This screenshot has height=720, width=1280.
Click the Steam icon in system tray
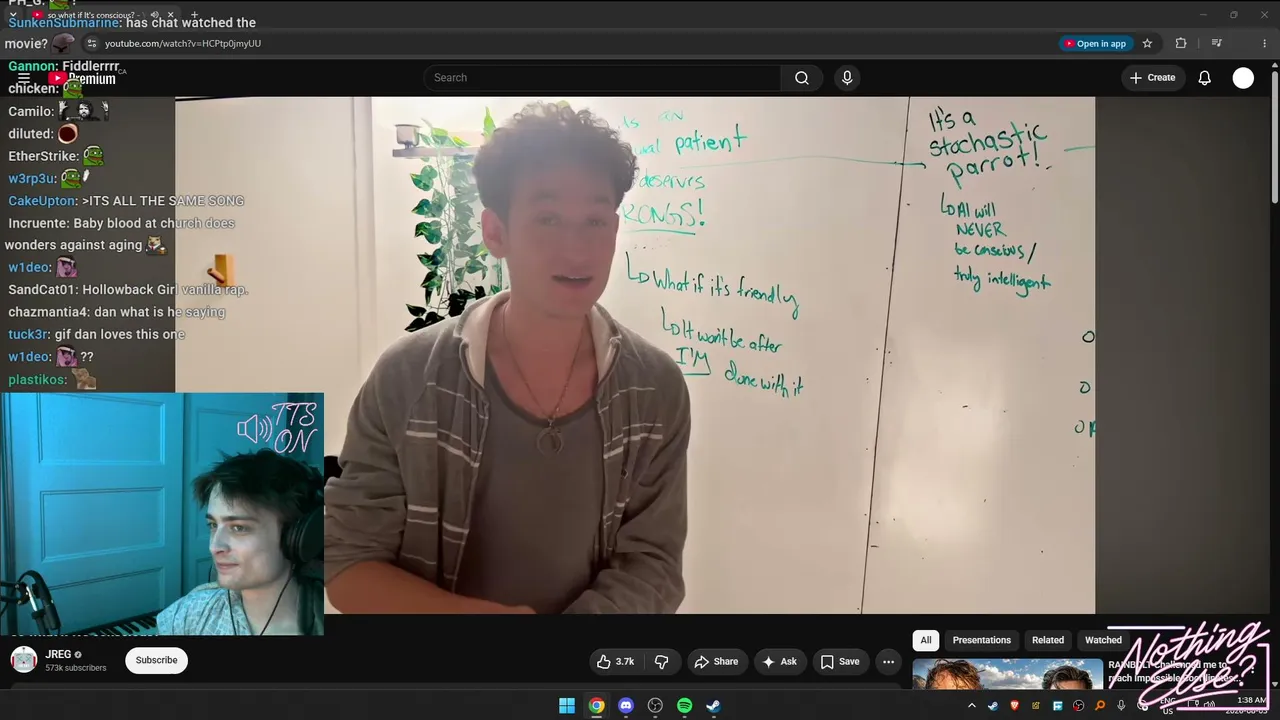993,706
